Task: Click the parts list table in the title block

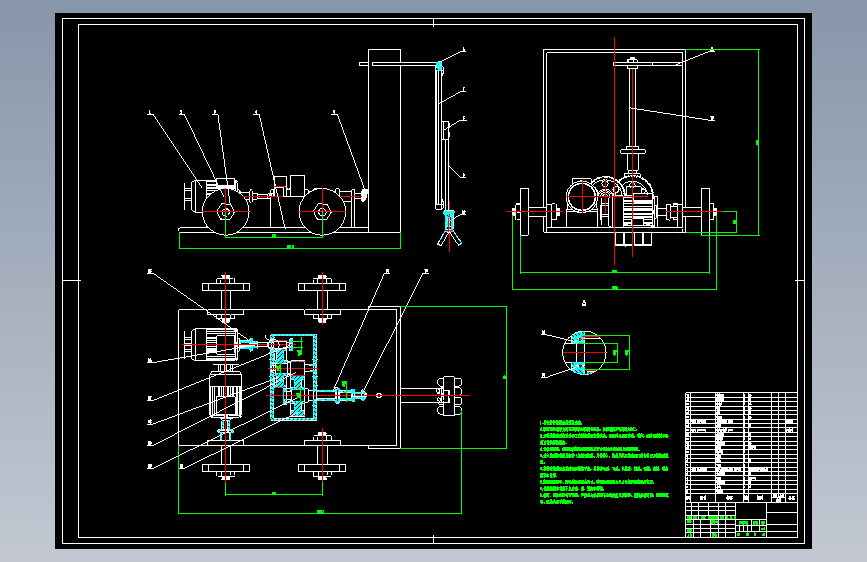Action: 741,447
